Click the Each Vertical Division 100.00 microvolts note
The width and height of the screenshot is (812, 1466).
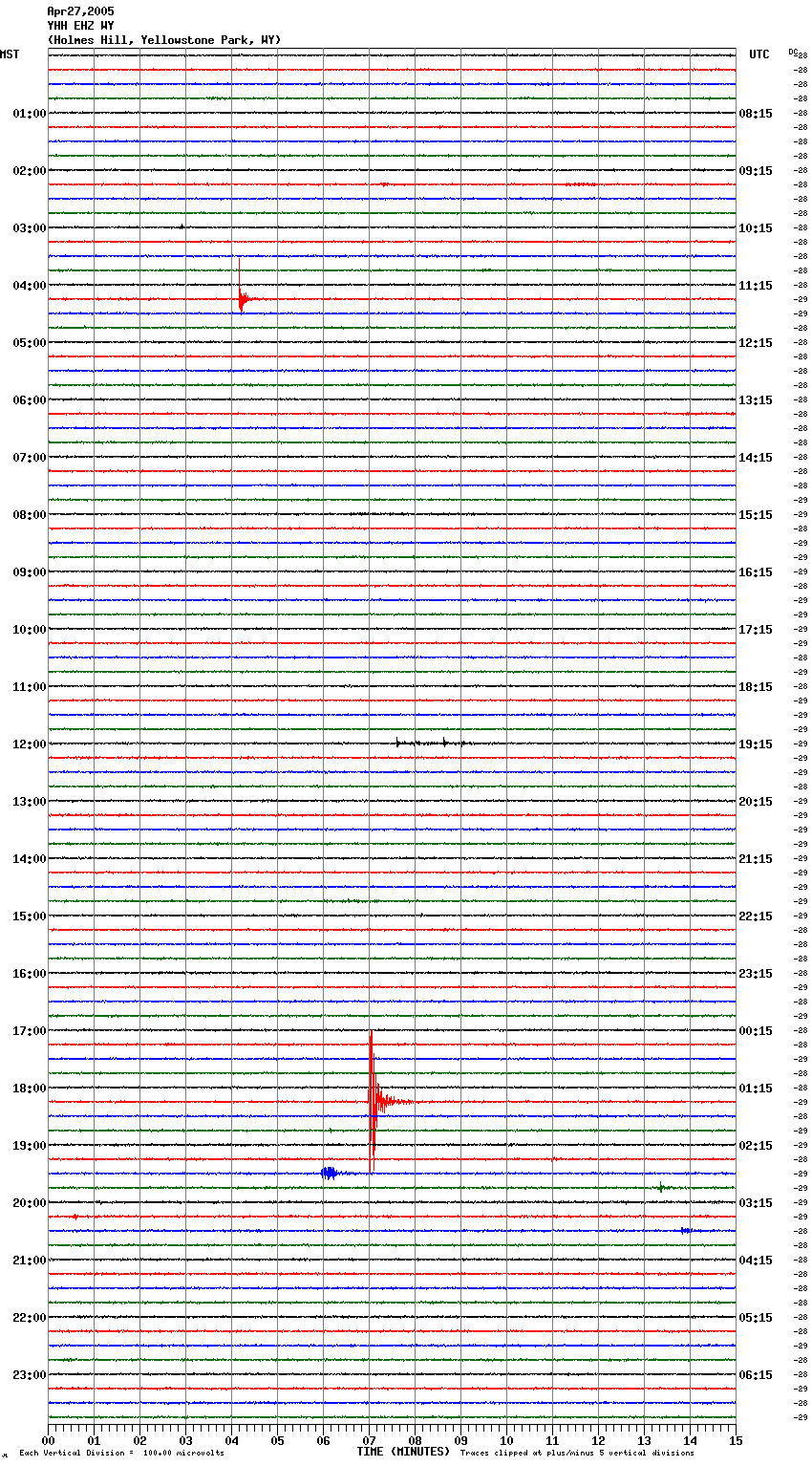[x=121, y=1454]
